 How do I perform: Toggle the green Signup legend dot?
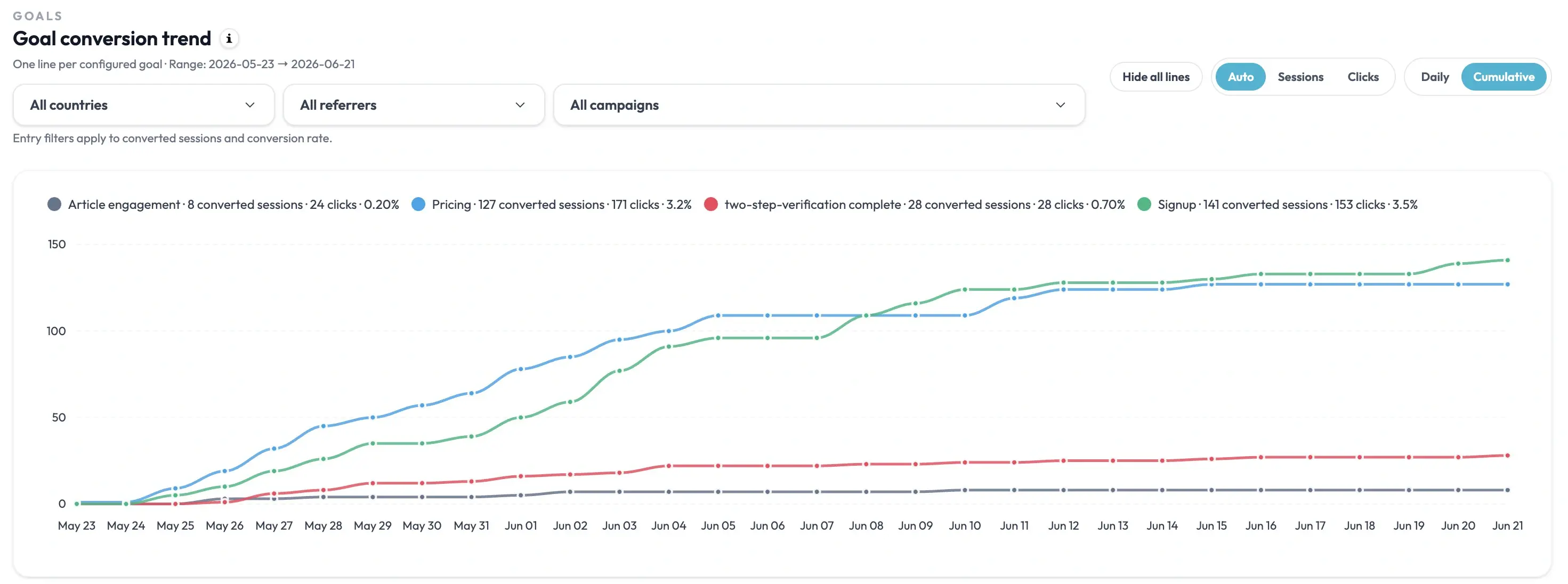click(1144, 205)
